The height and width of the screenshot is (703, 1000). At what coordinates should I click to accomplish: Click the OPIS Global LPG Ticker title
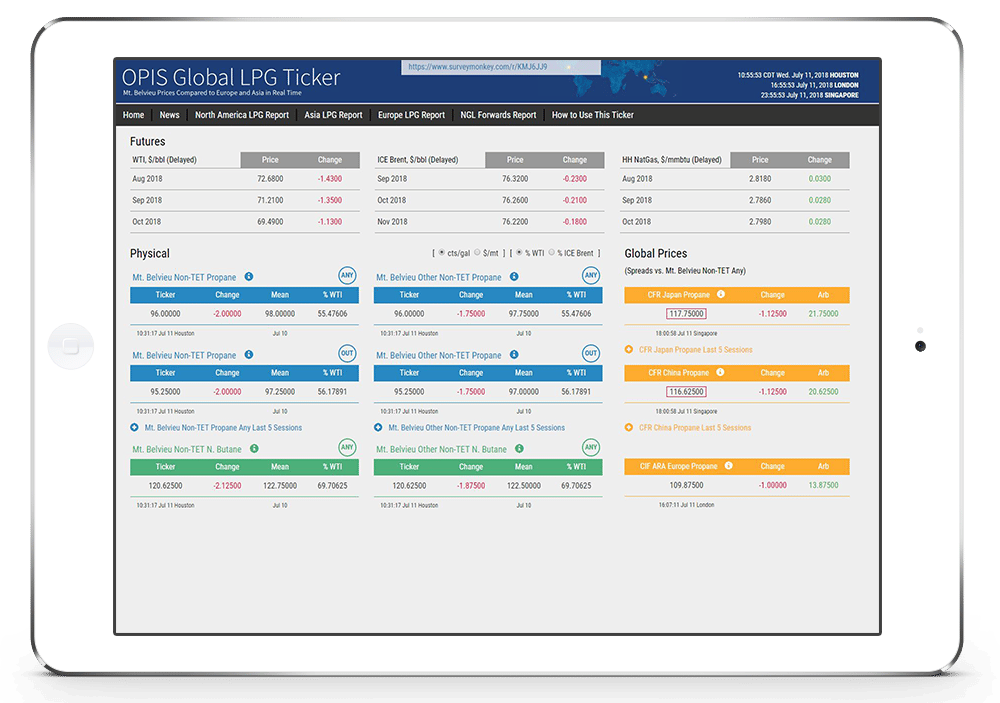[231, 77]
